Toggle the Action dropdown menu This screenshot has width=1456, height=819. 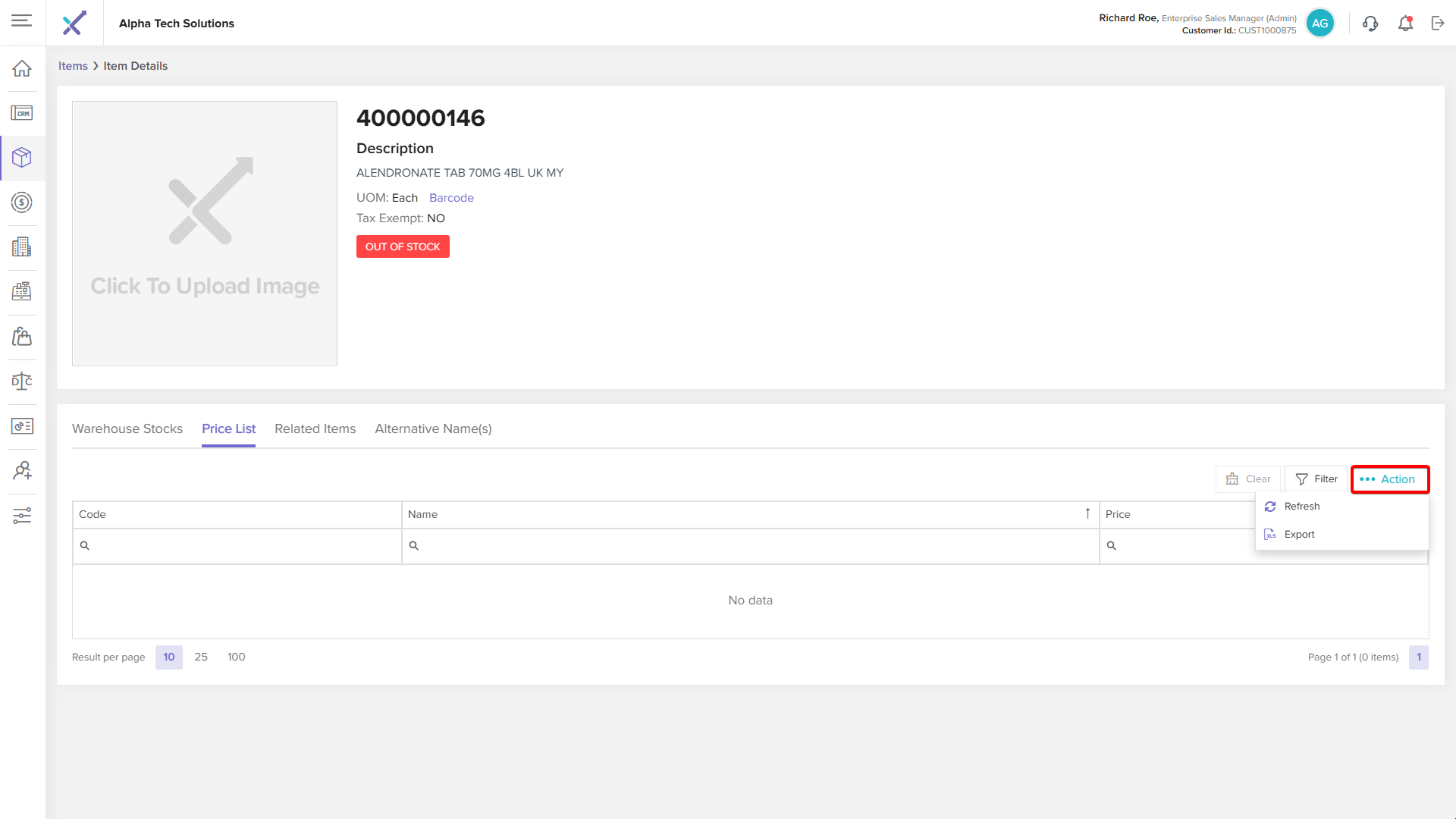click(1389, 479)
